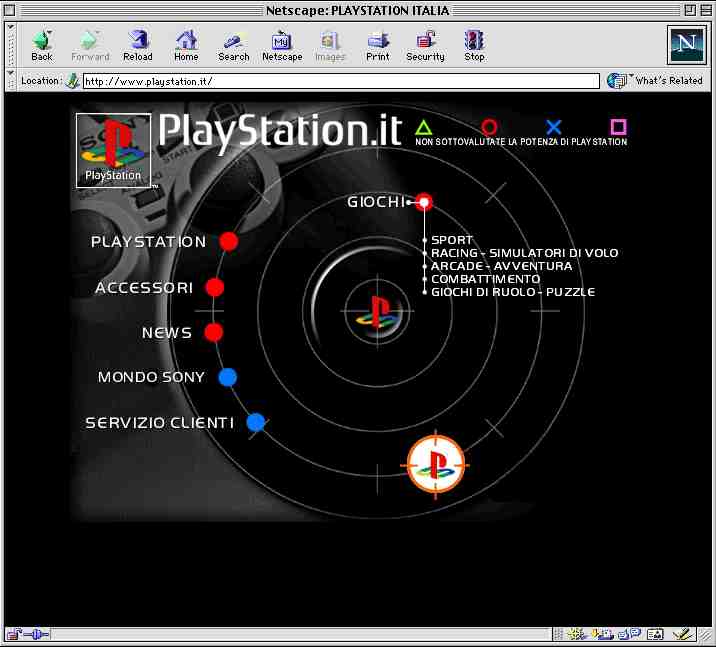Click the component bar drag handle
This screenshot has height=647, width=716.
558,634
